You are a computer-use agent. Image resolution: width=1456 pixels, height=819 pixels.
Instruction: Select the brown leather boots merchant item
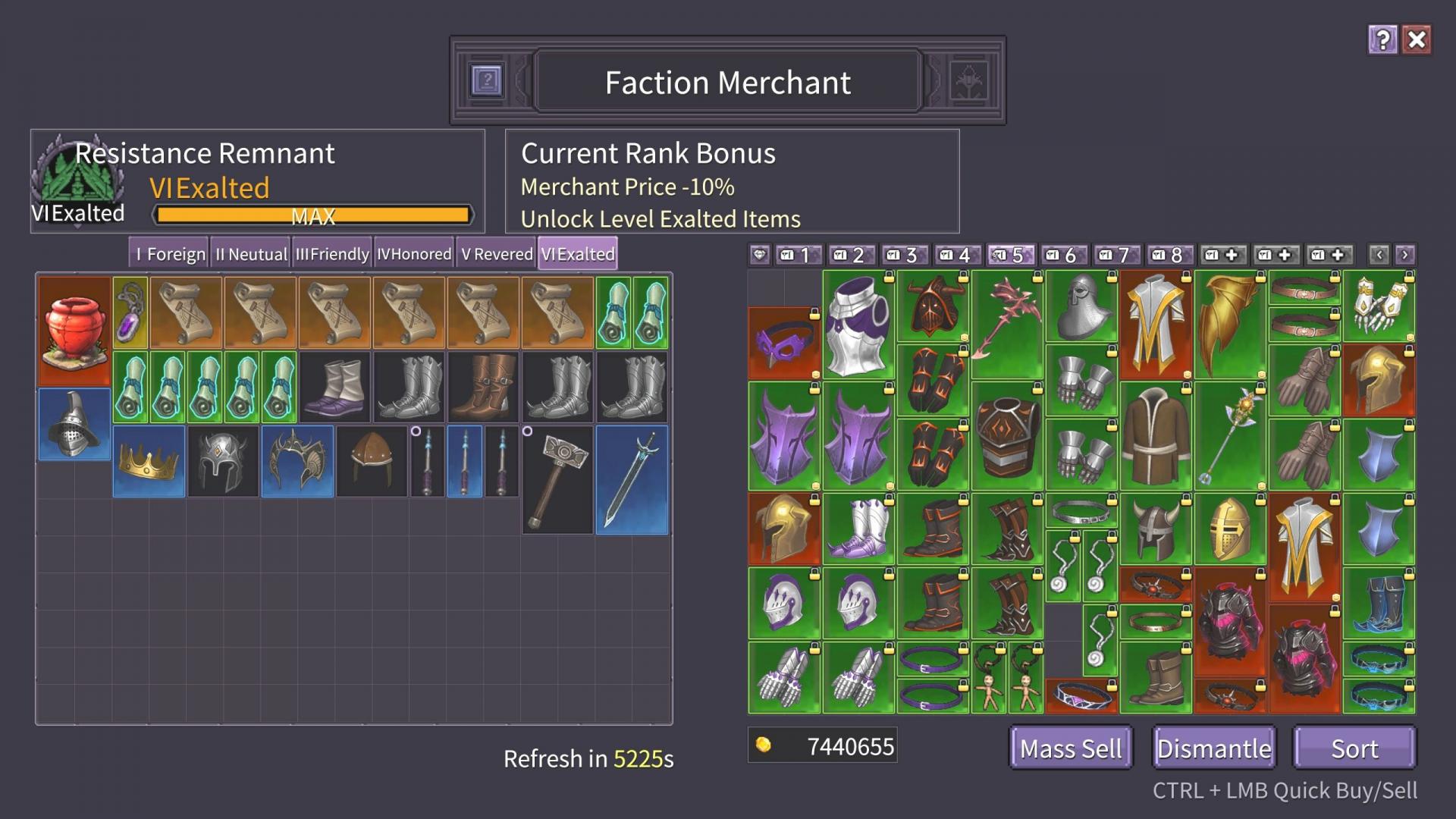(x=483, y=387)
